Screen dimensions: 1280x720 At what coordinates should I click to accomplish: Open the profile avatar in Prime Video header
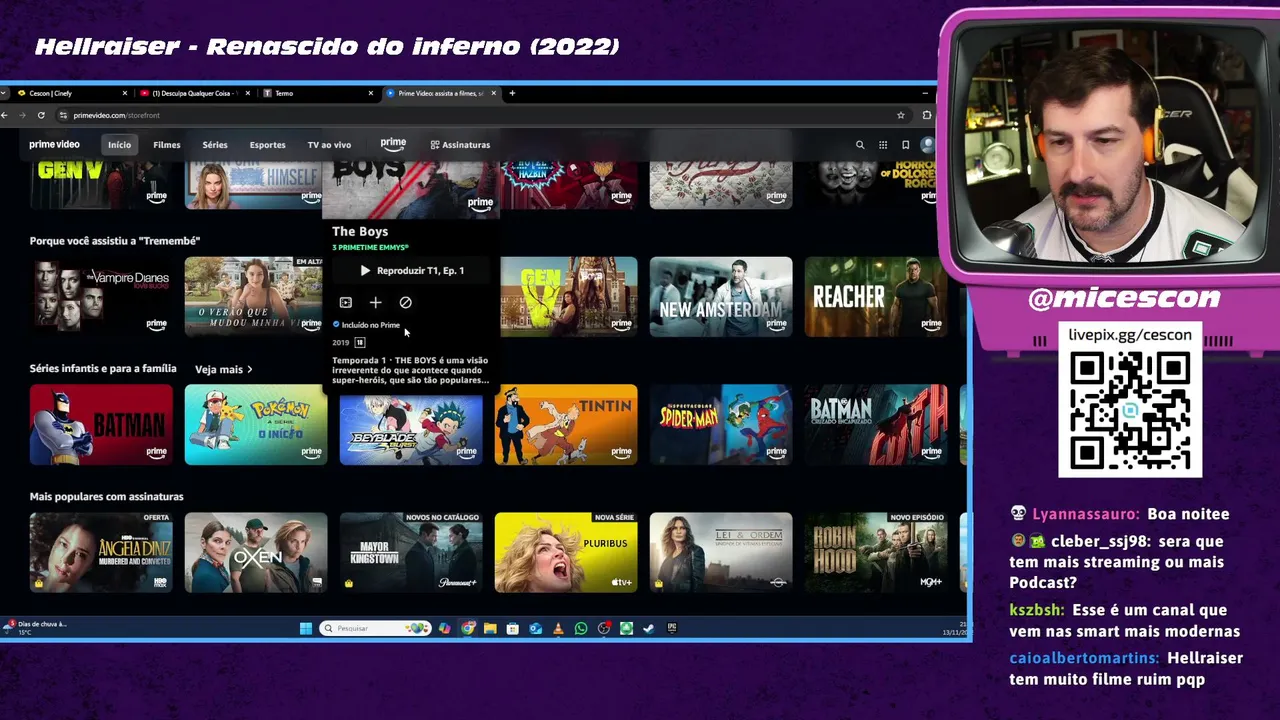pyautogui.click(x=927, y=145)
